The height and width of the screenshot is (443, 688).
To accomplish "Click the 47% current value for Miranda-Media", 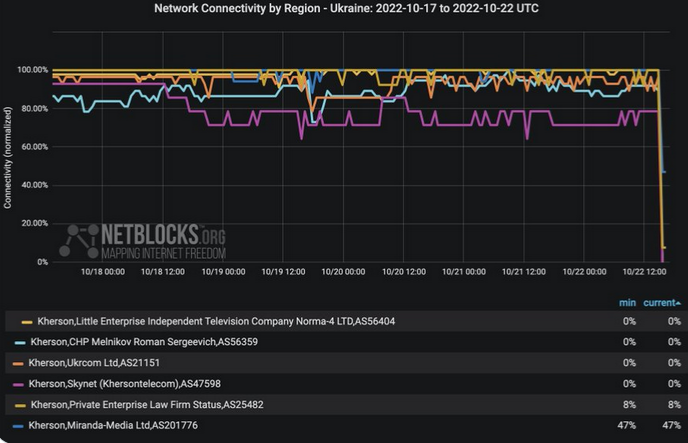I will (x=672, y=425).
